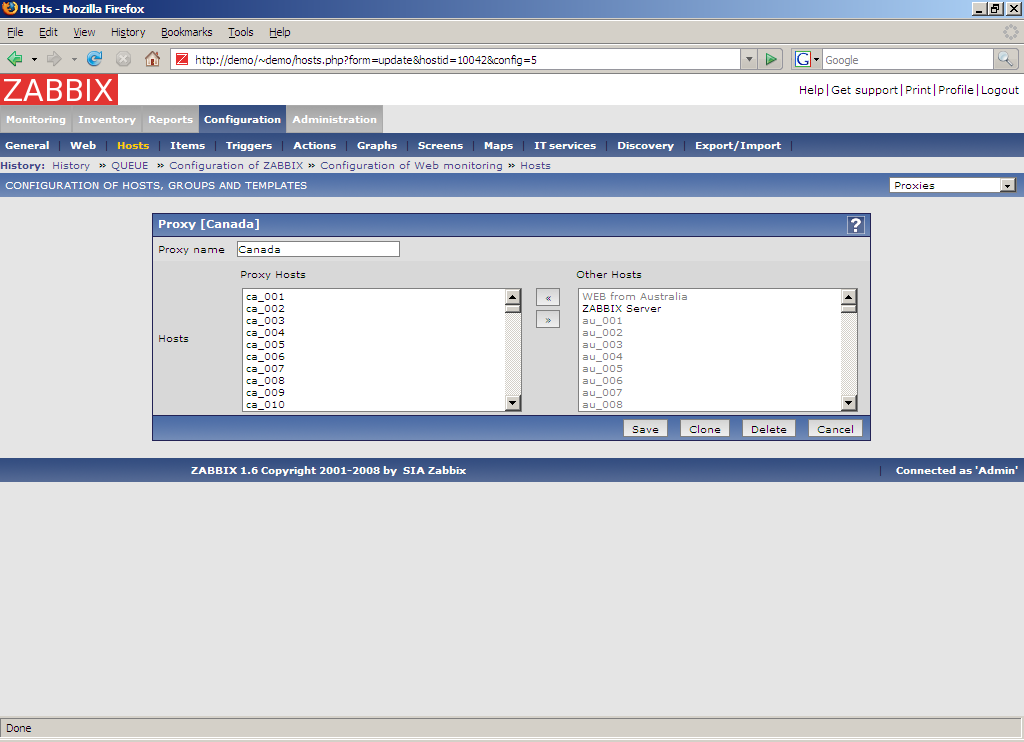Open the help question mark icon in the Proxy form

click(856, 225)
